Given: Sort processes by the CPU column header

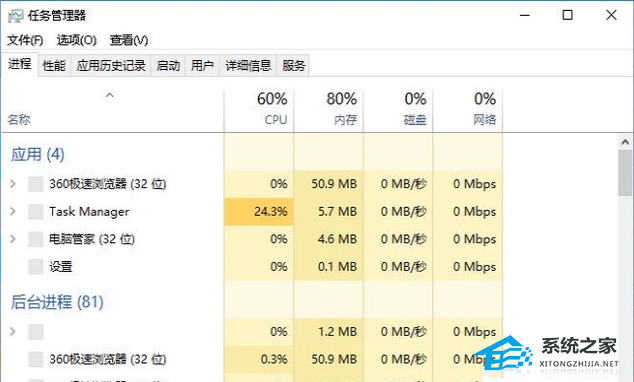Looking at the screenshot, I should point(259,110).
